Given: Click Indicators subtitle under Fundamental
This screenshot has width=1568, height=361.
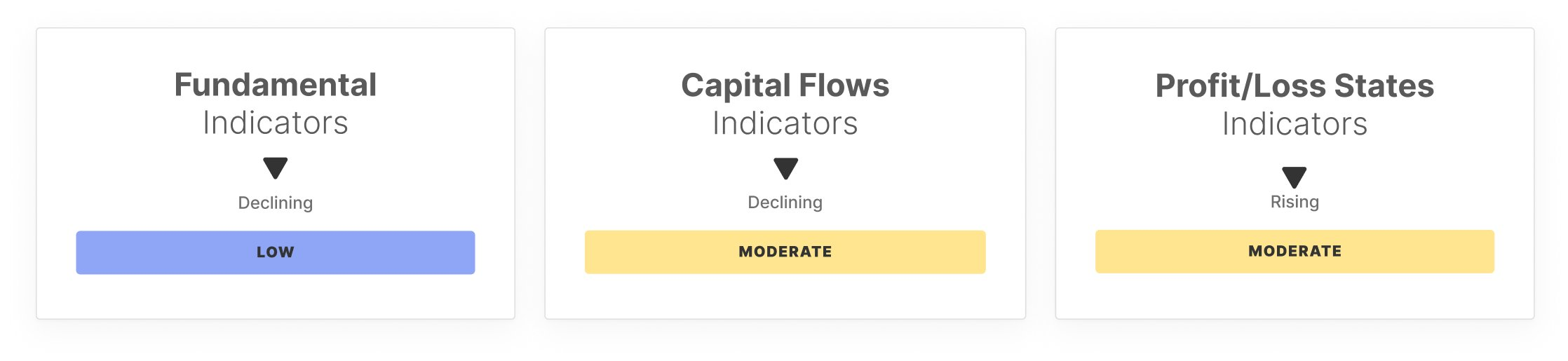Looking at the screenshot, I should point(275,123).
